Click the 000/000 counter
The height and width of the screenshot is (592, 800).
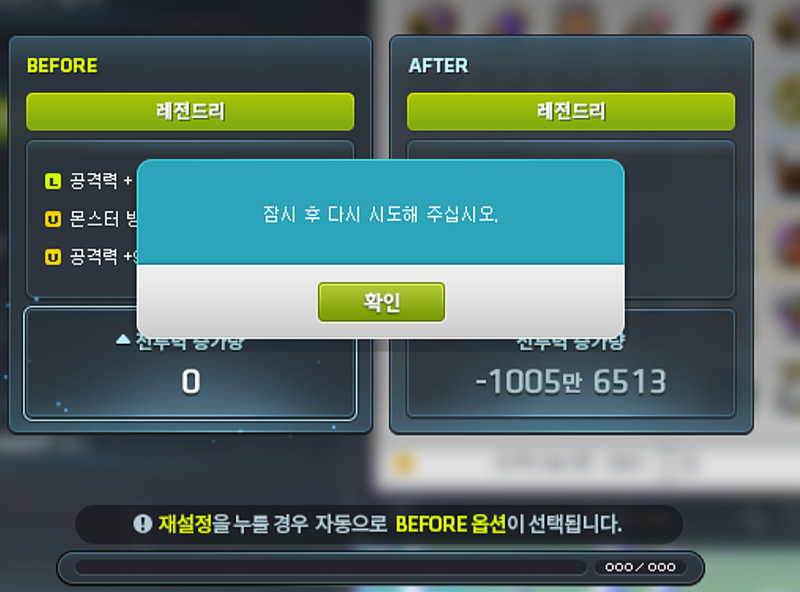(640, 567)
